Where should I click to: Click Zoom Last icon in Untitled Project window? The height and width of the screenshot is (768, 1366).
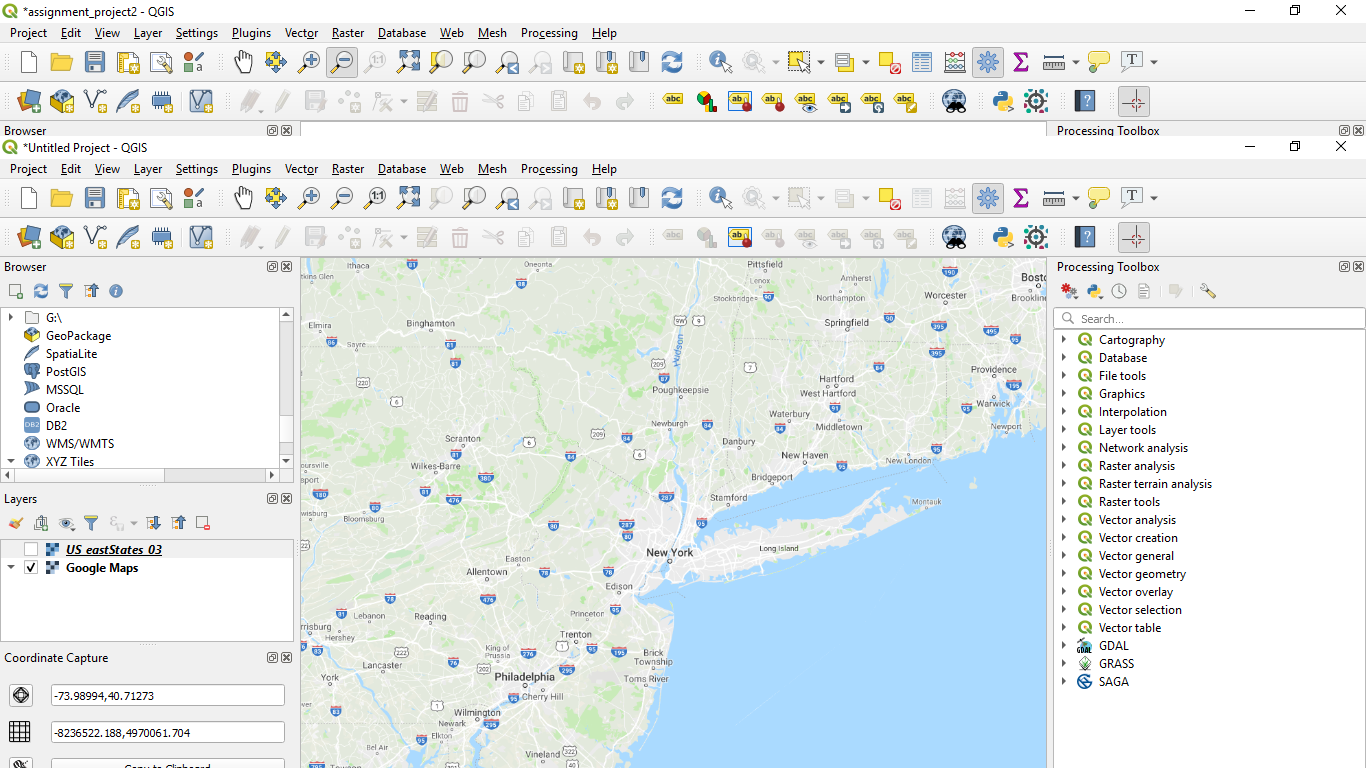point(507,198)
